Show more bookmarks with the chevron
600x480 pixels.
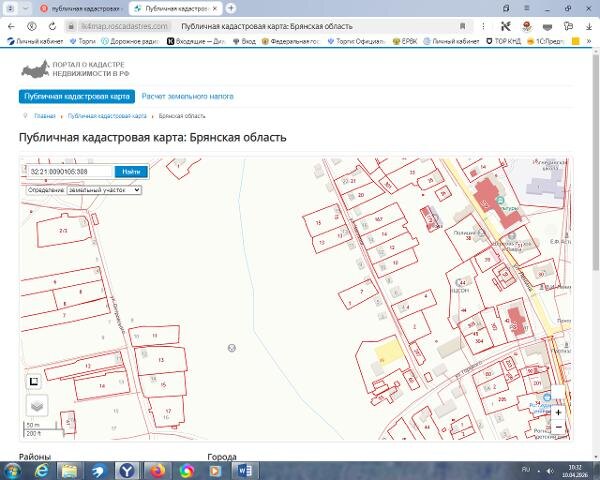point(589,41)
